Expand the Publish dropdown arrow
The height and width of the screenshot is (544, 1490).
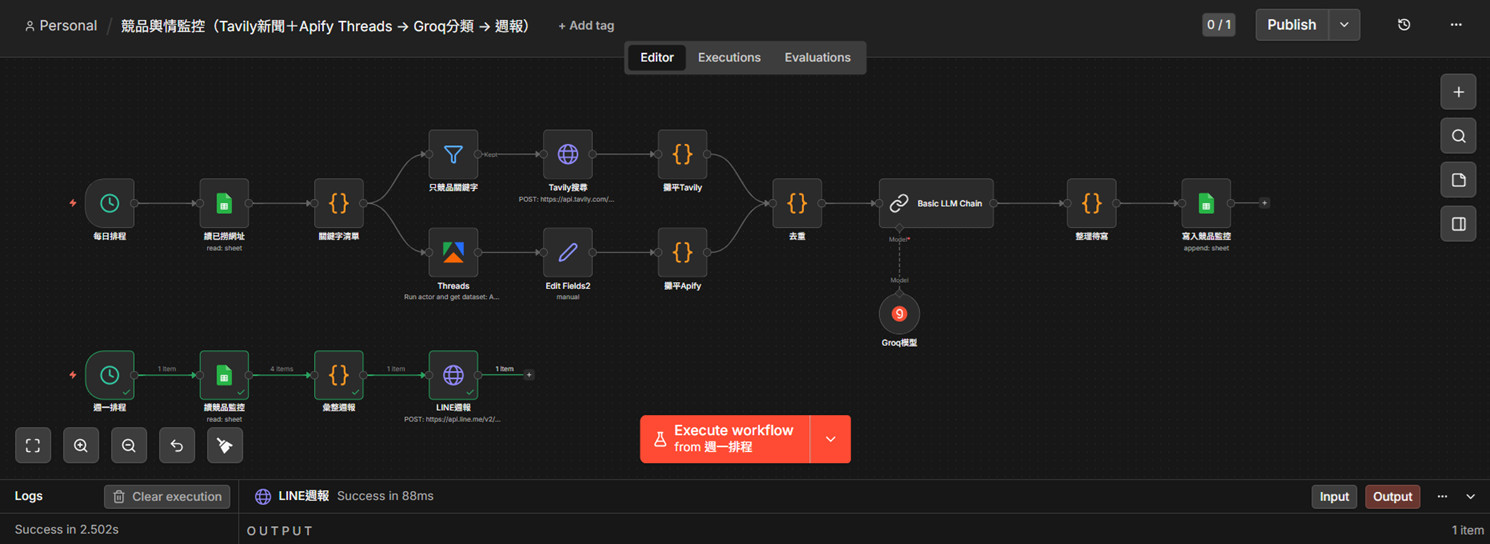coord(1344,25)
